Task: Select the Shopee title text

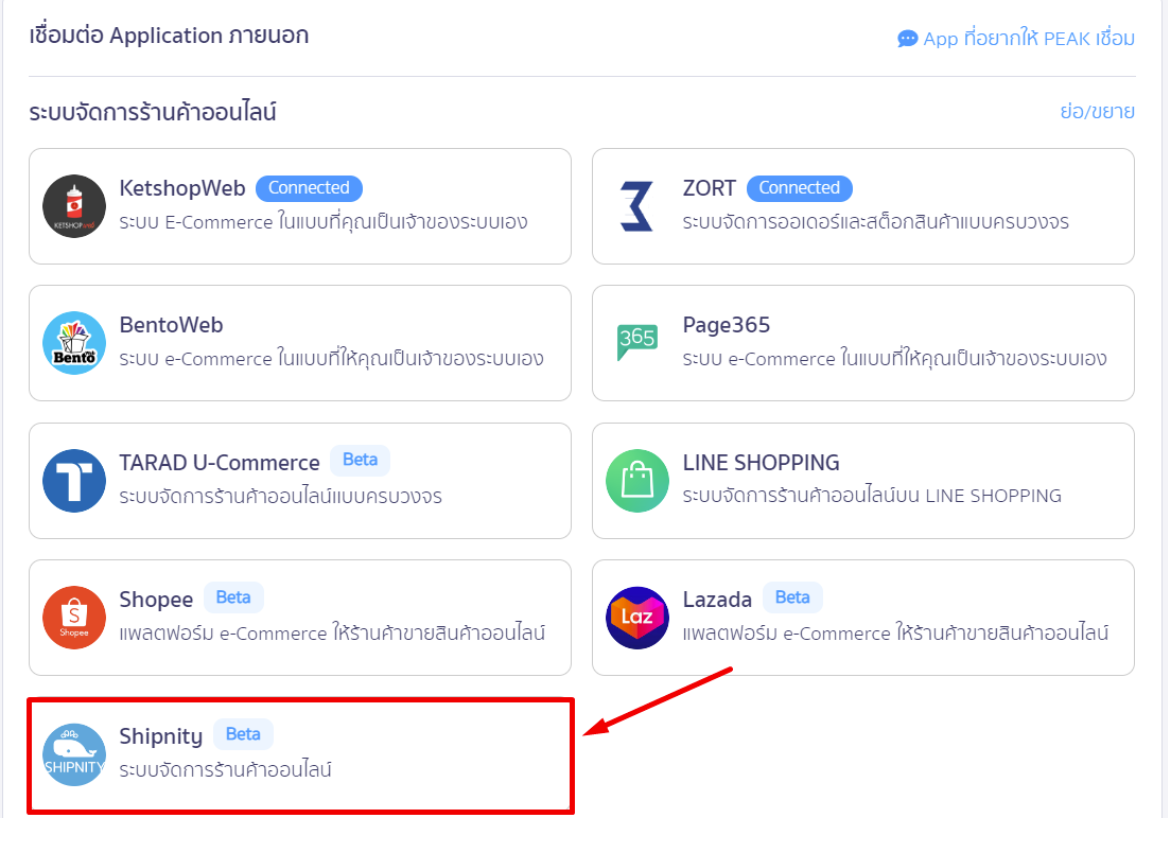Action: click(156, 600)
